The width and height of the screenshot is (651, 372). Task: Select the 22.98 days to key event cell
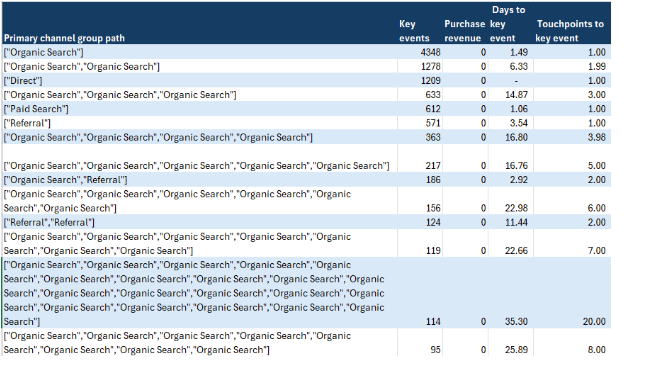(x=511, y=201)
